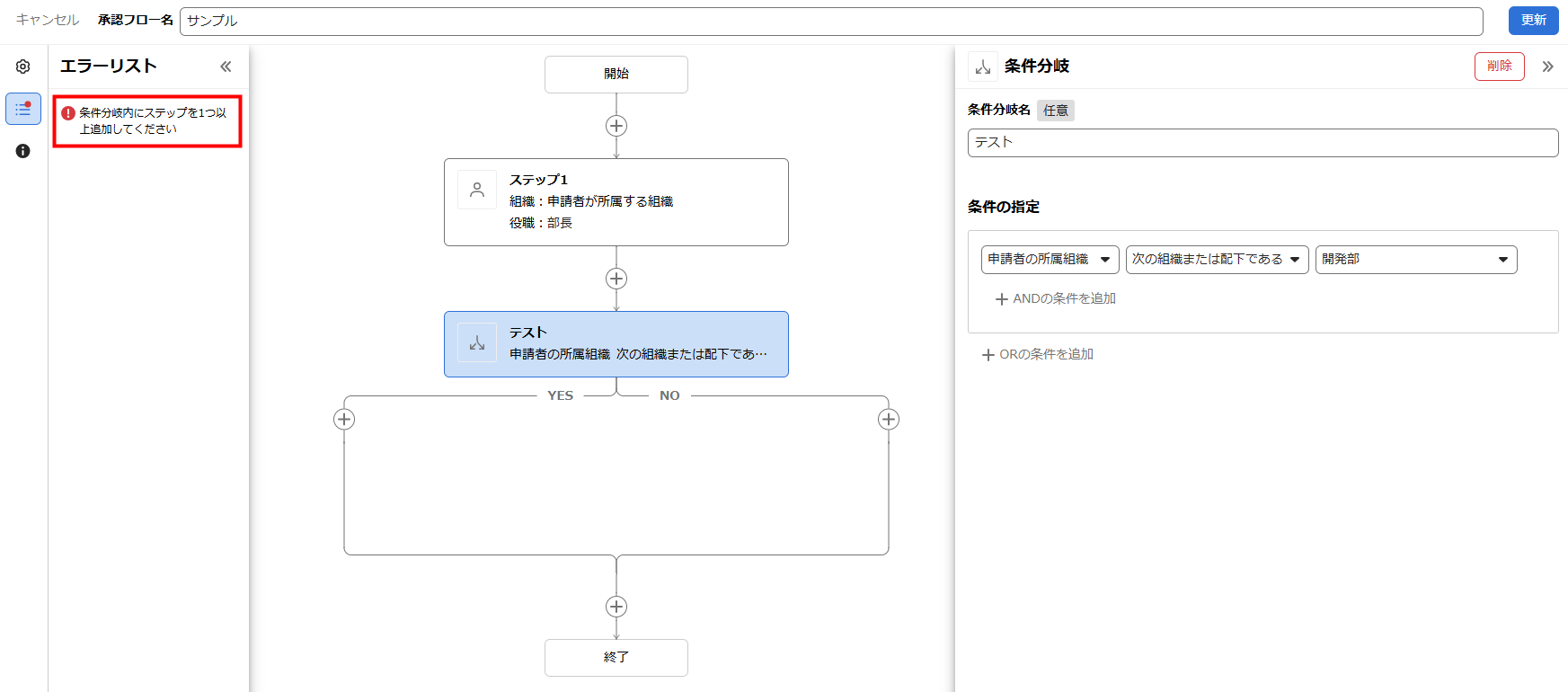The image size is (1568, 692).
Task: Select the error list sidebar icon
Action: [23, 109]
